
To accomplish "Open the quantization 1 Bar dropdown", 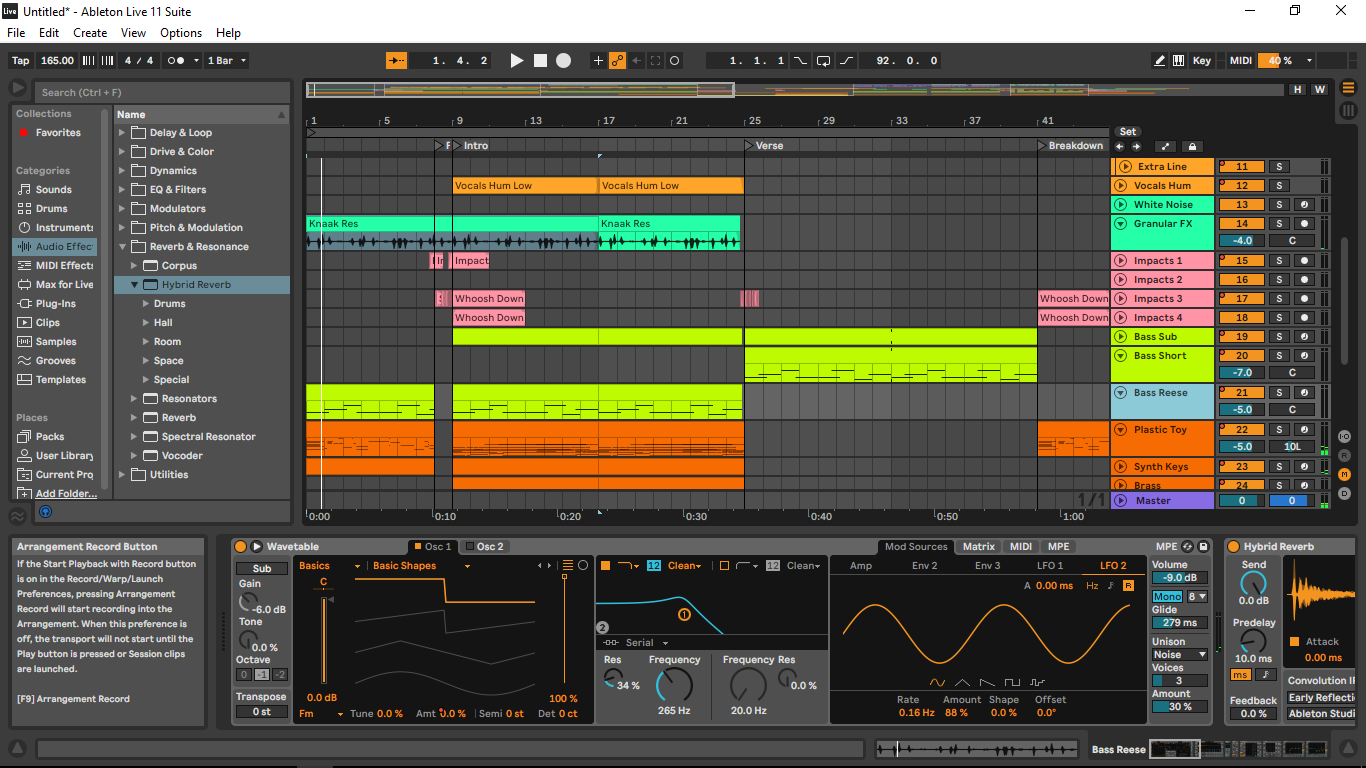I will (x=226, y=61).
